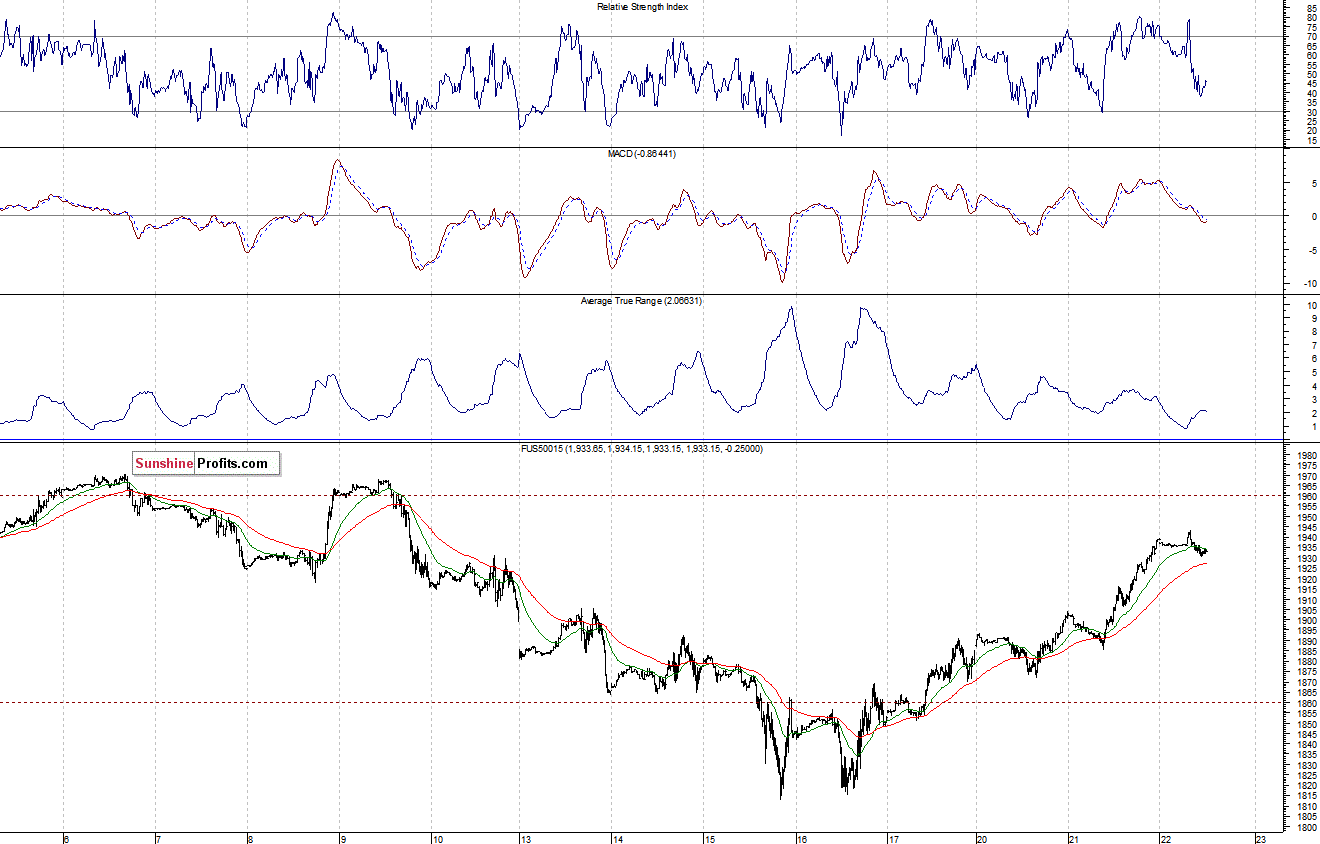Viewport: 1320px width, 844px height.
Task: Click the -10 value on the MACD scale
Action: click(1309, 285)
